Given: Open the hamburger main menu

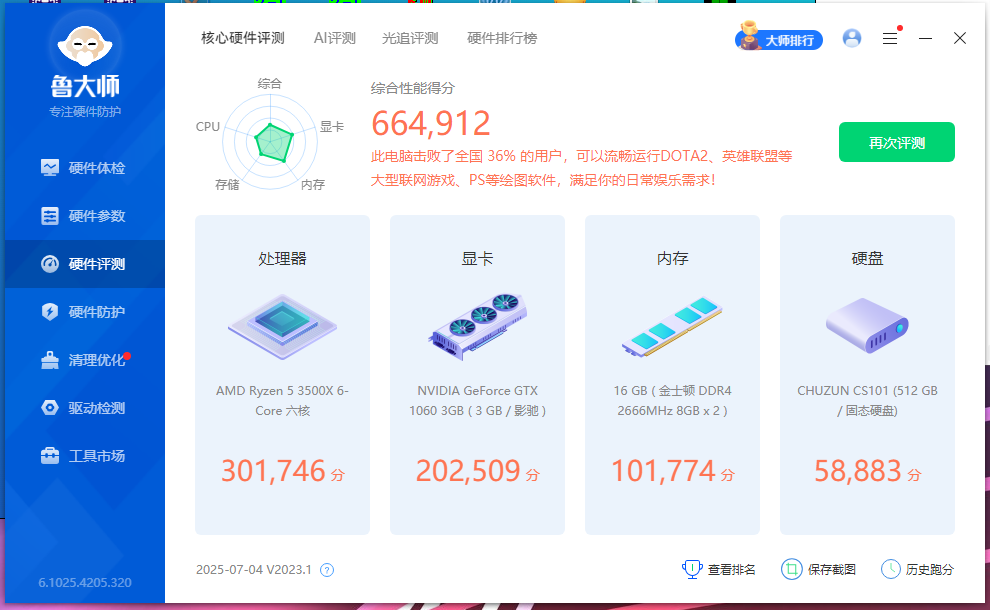Looking at the screenshot, I should click(890, 39).
